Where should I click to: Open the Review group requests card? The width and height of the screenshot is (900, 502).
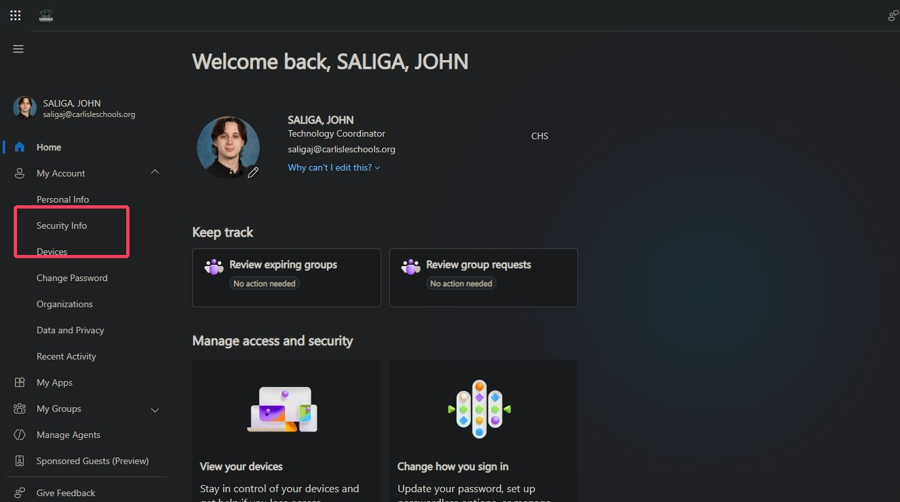point(483,278)
